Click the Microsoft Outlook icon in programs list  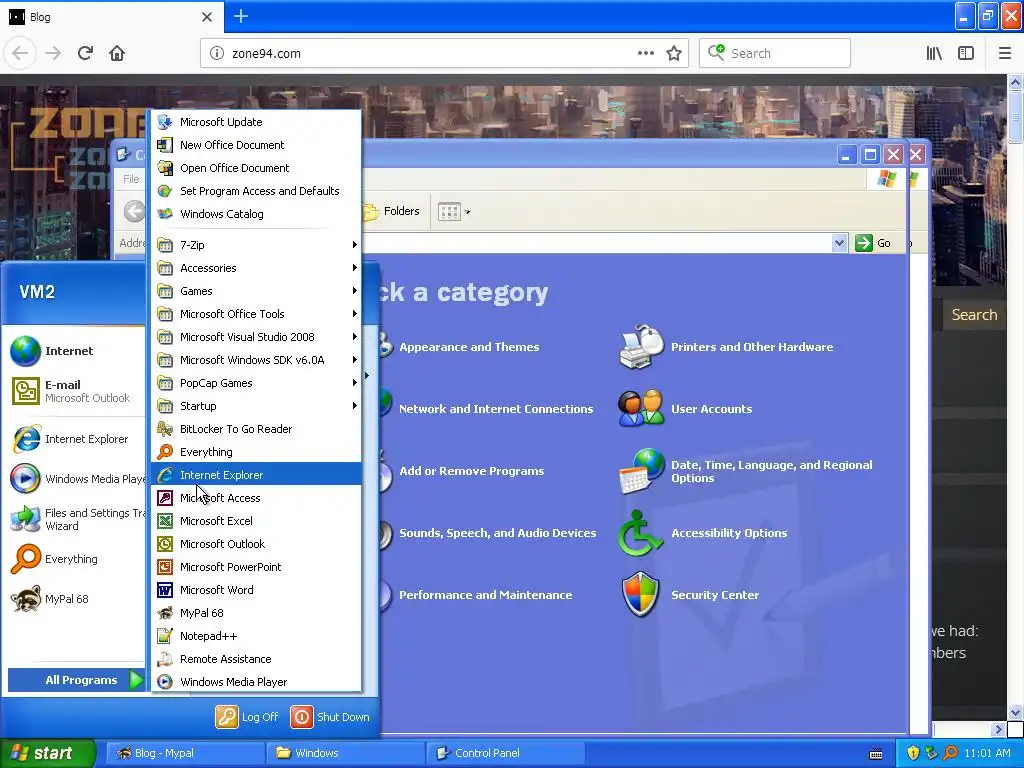pos(165,543)
